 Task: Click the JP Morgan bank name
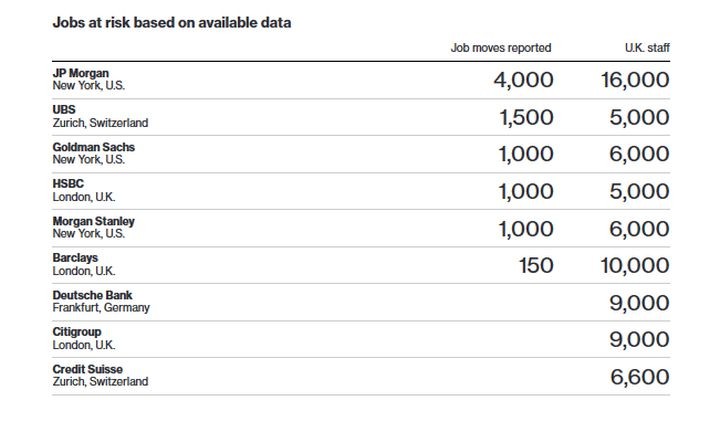81,73
